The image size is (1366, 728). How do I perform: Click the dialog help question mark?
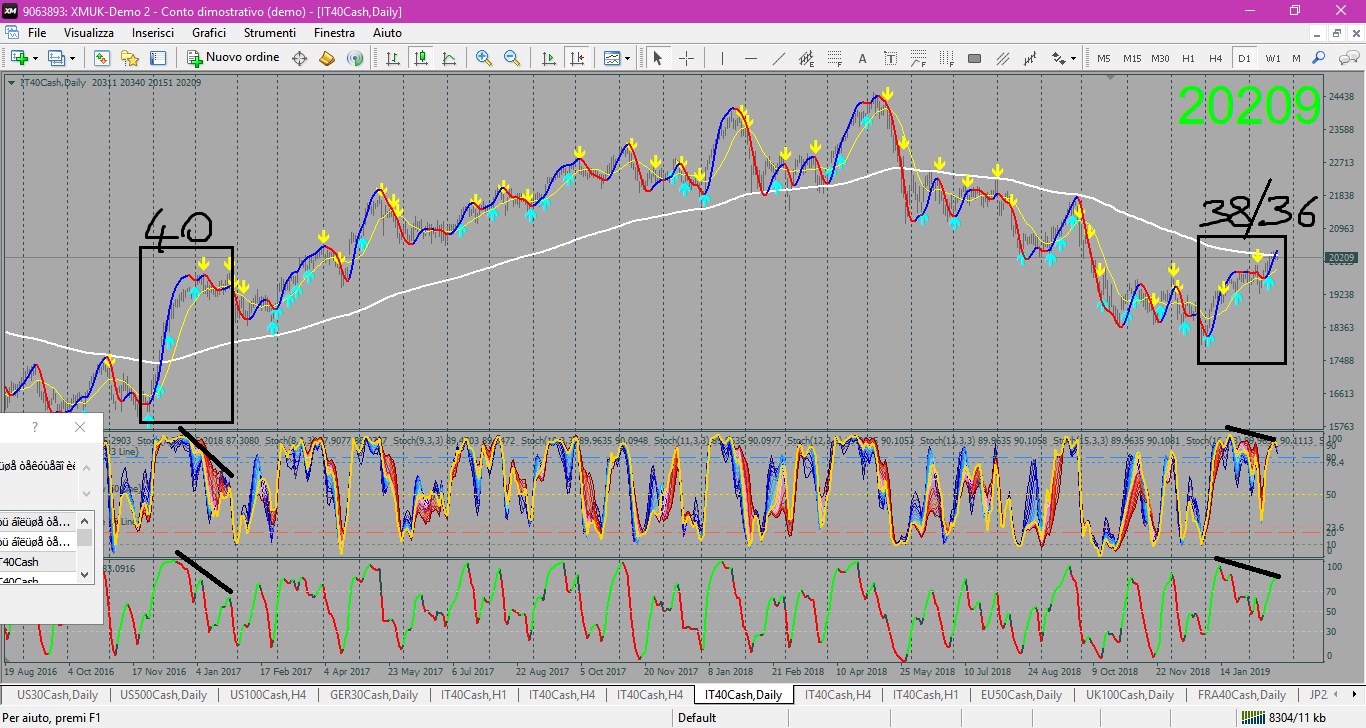click(x=35, y=427)
